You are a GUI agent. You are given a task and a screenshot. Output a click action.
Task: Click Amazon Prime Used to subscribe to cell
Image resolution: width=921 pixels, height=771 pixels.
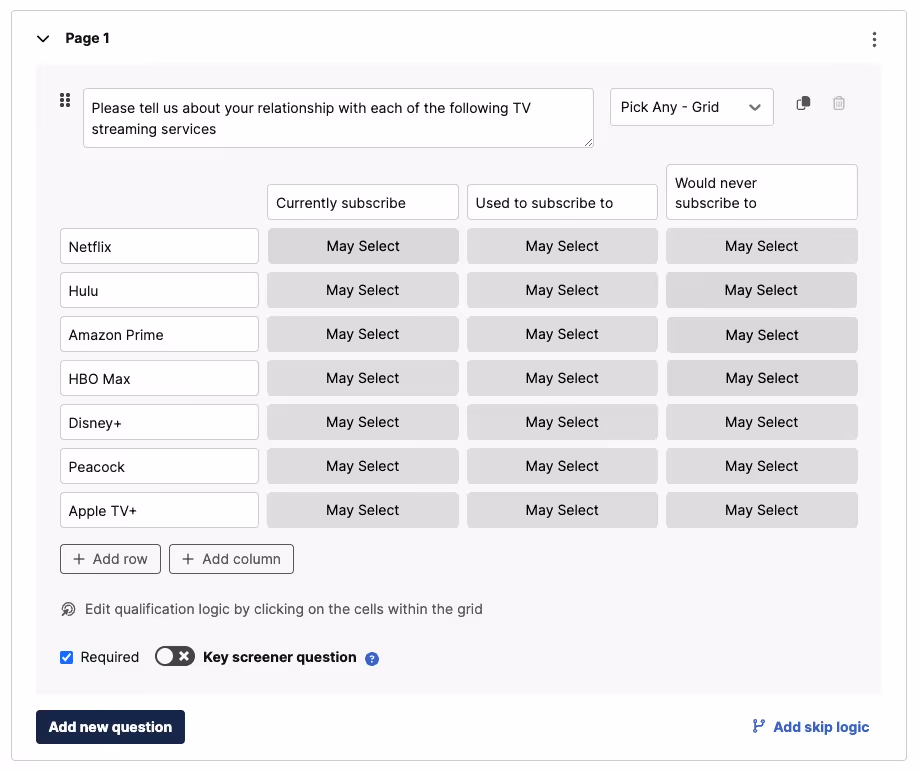[x=562, y=334]
